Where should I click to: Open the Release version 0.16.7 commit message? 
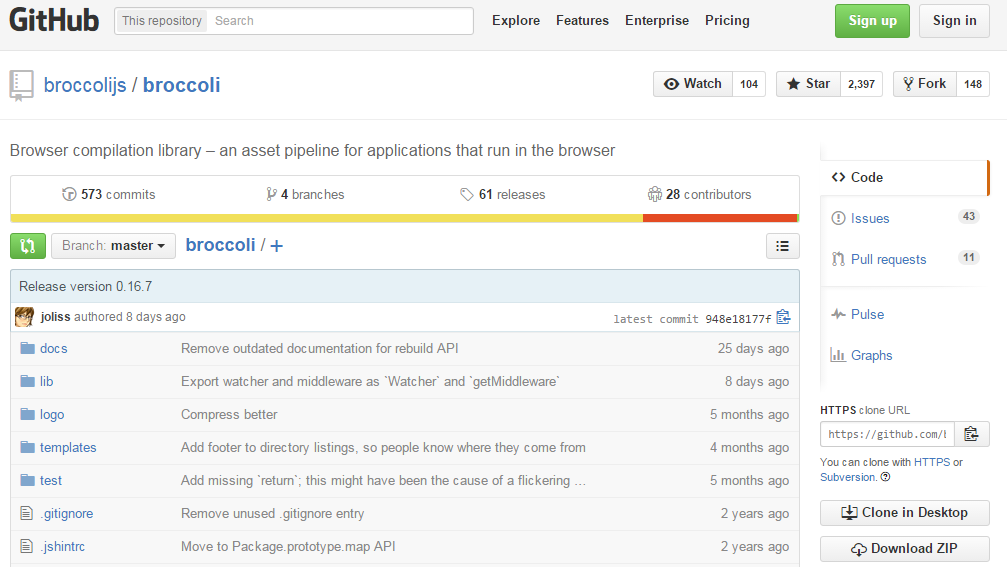point(85,286)
